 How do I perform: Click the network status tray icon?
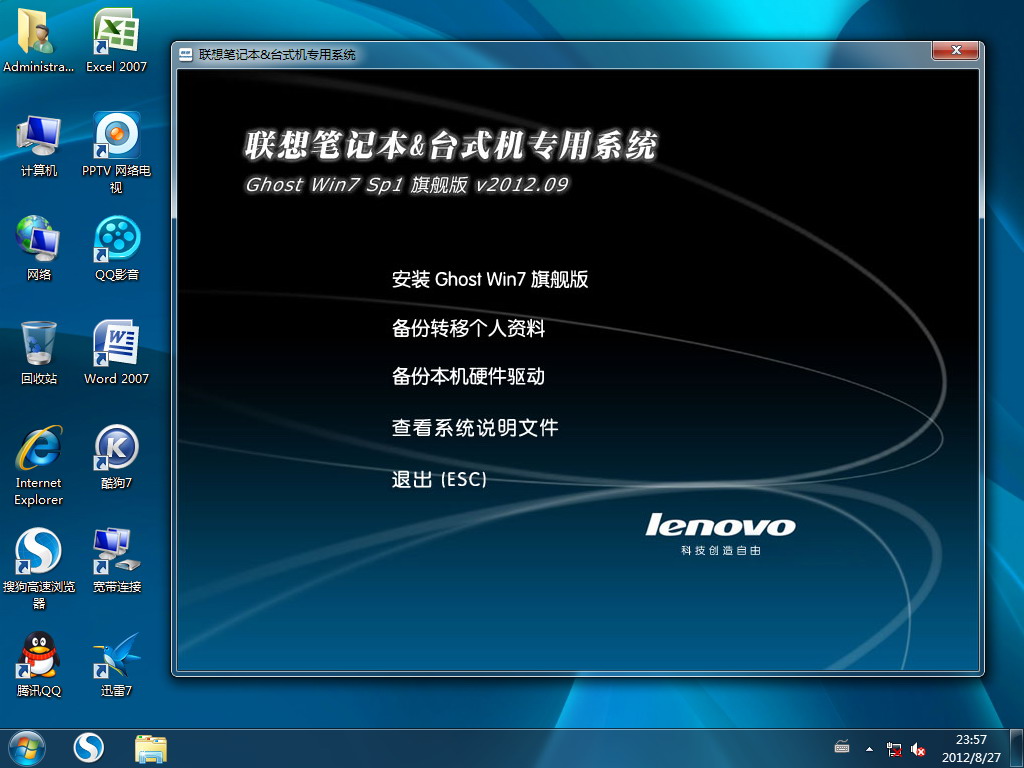click(894, 749)
